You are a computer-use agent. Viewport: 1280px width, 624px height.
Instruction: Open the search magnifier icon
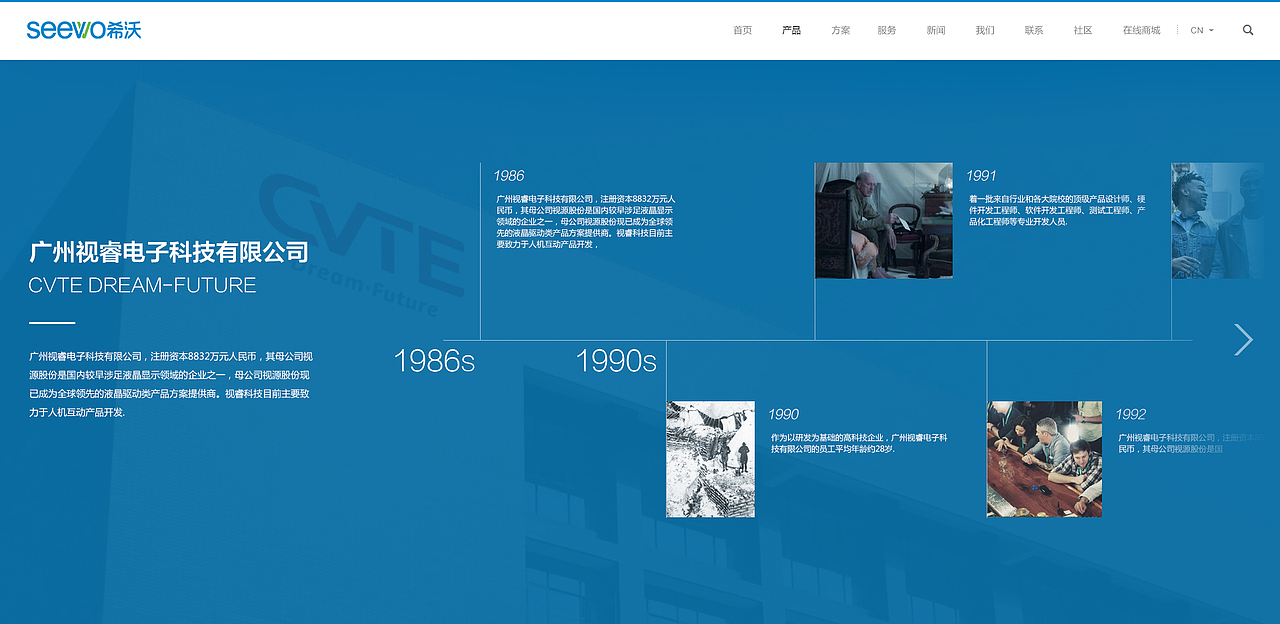pyautogui.click(x=1248, y=30)
